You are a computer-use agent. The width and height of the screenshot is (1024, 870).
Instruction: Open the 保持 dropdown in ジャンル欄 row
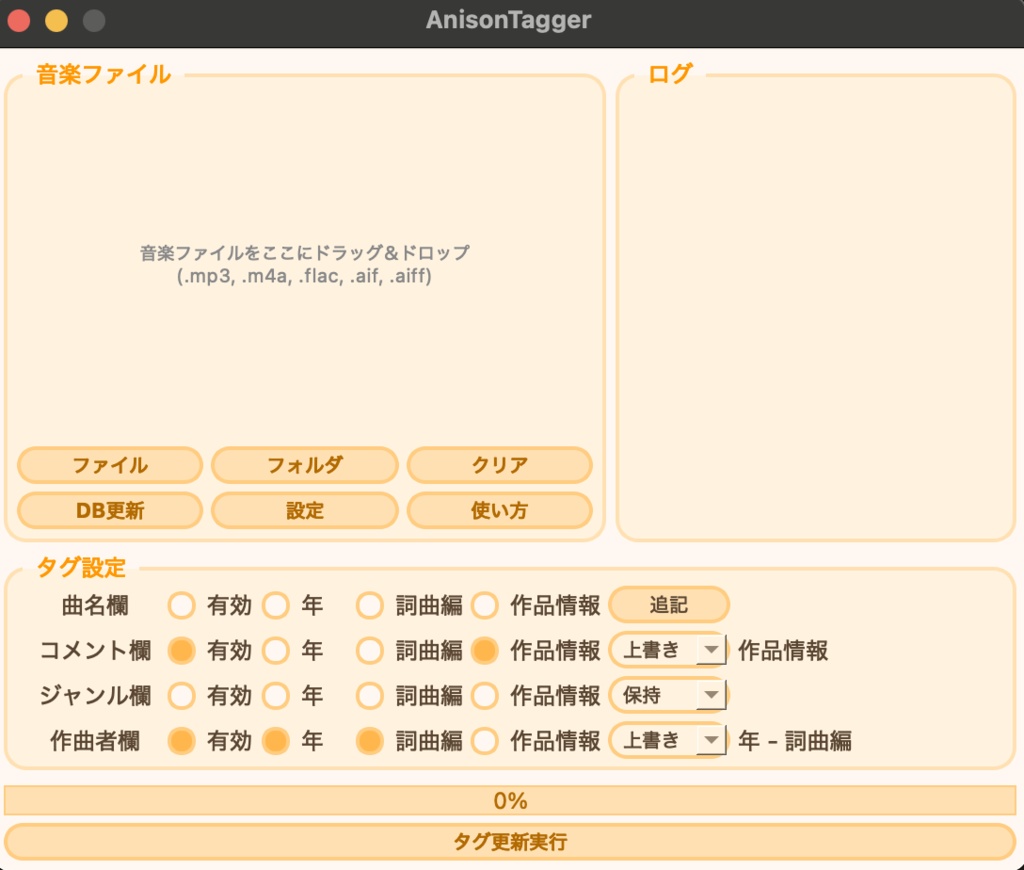pos(668,695)
